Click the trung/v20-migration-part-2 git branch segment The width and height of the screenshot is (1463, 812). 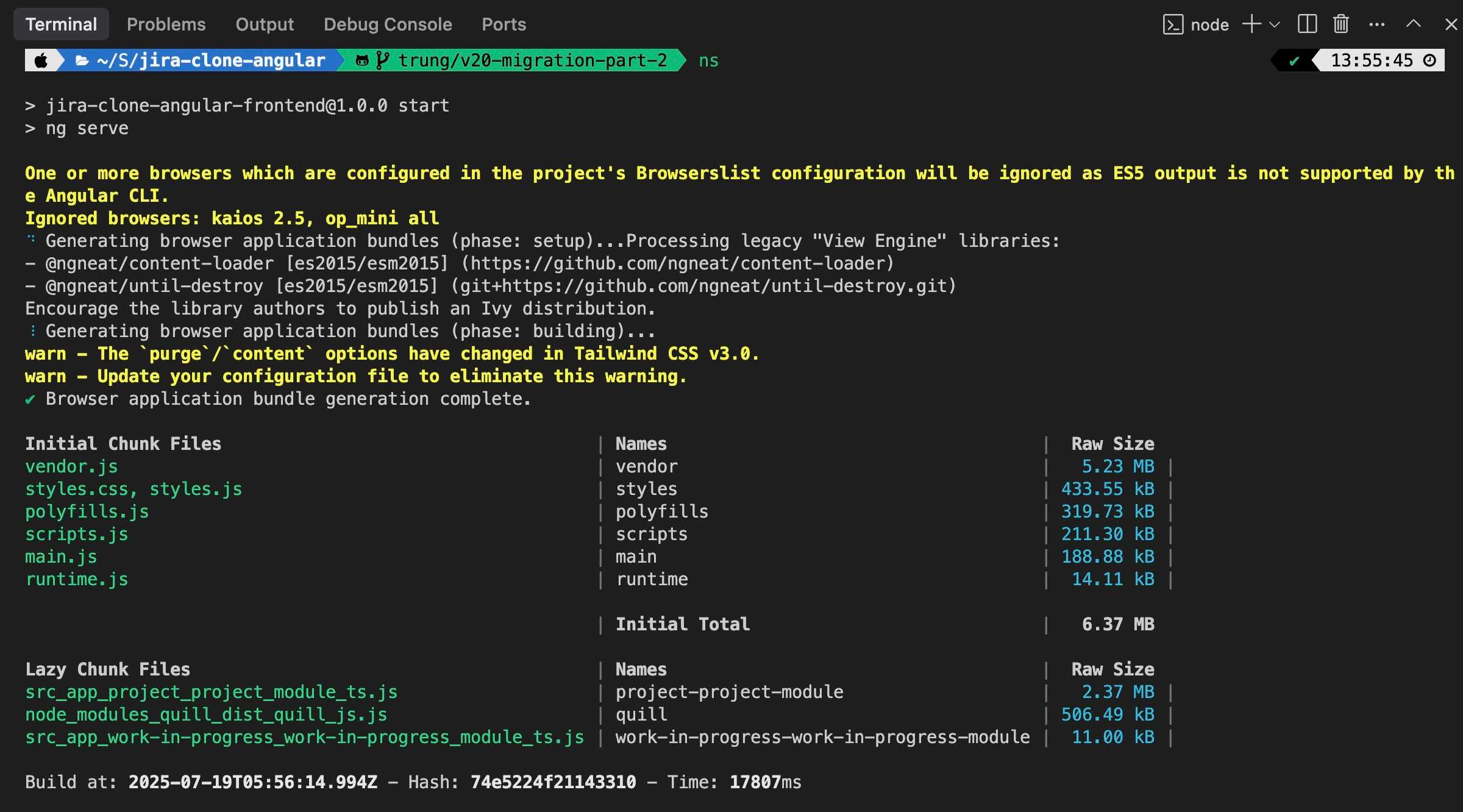pos(513,60)
